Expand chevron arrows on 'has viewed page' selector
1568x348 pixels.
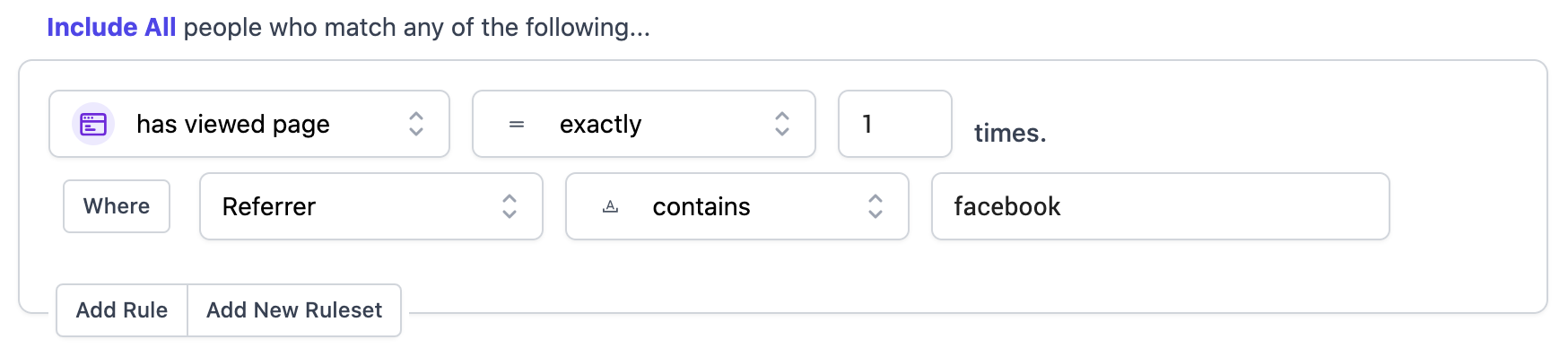coord(416,124)
